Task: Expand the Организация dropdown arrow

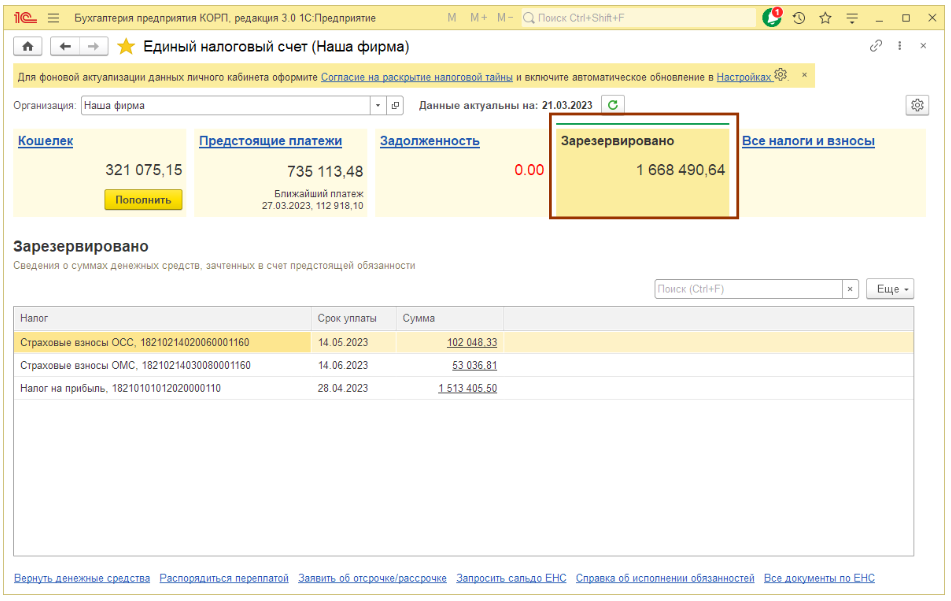Action: (378, 105)
